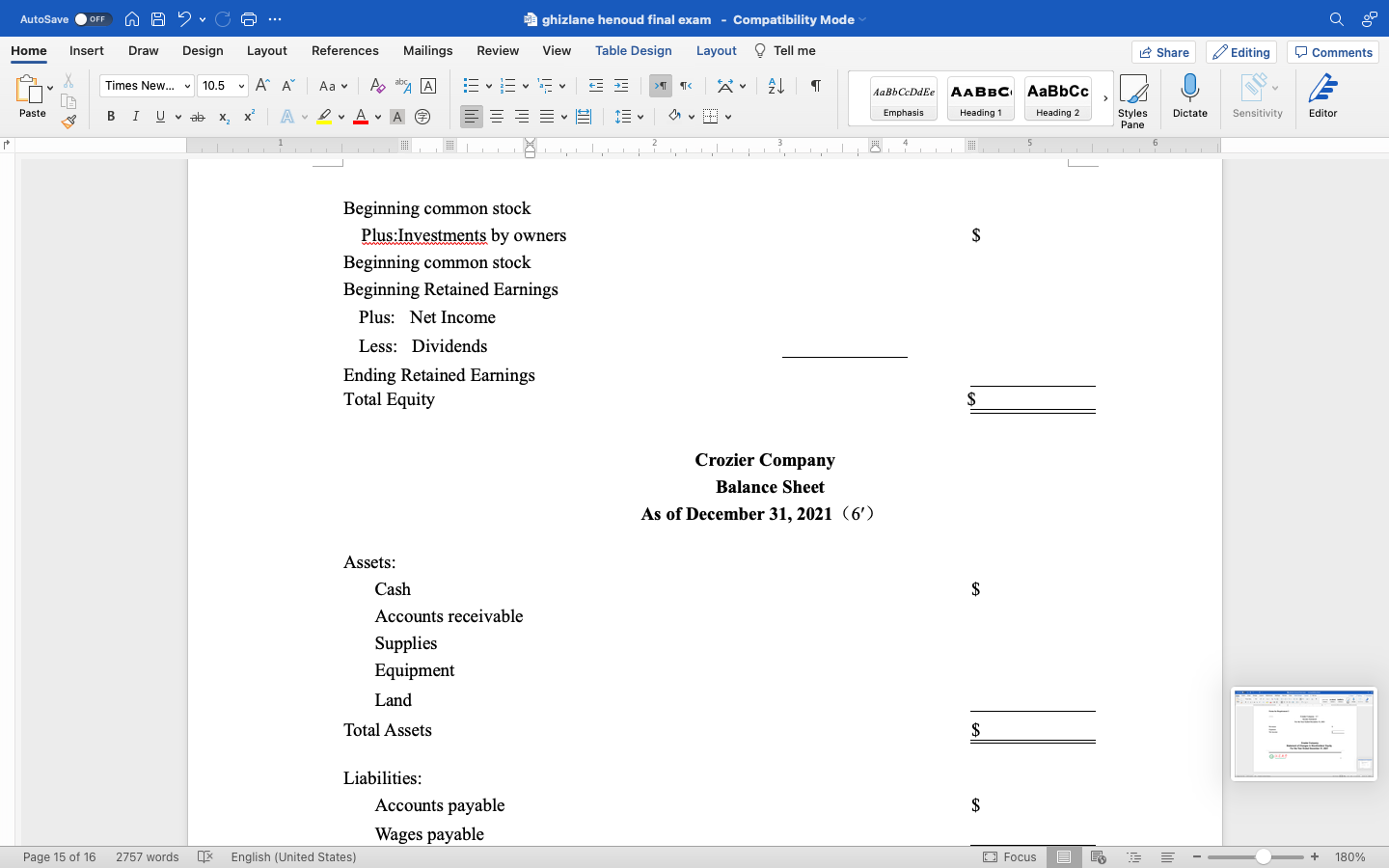Open the Insert tab
1389x868 pixels.
point(87,50)
